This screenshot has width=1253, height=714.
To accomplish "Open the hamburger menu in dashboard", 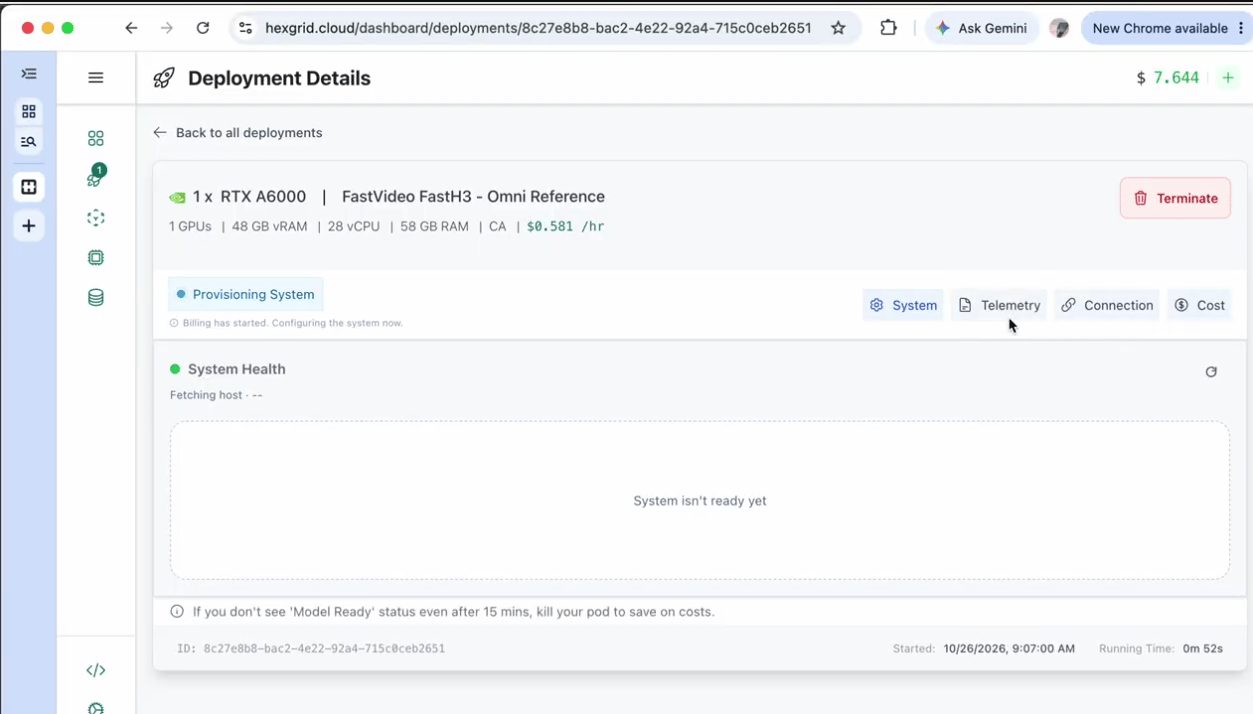I will pos(96,77).
